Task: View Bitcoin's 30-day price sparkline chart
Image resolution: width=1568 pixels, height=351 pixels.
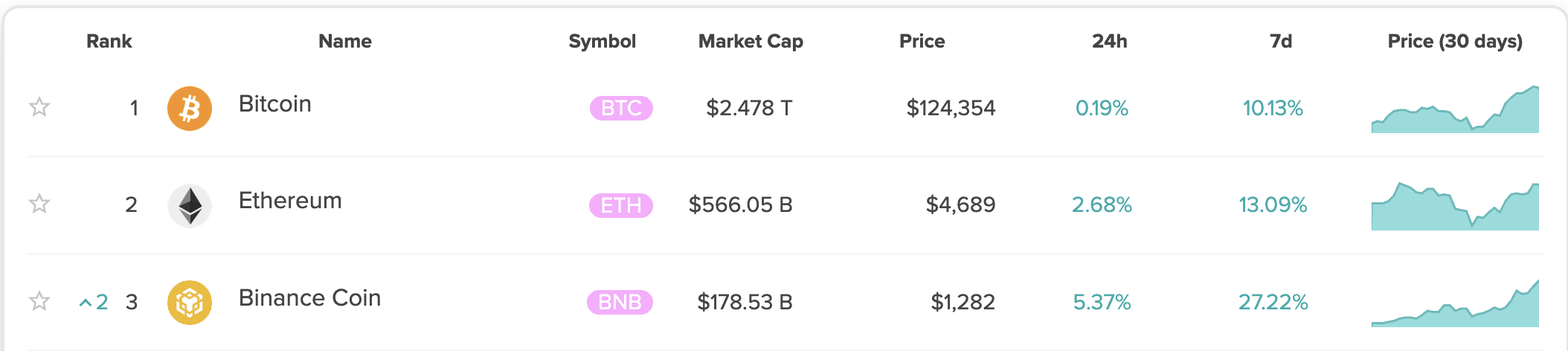Action: tap(1455, 112)
